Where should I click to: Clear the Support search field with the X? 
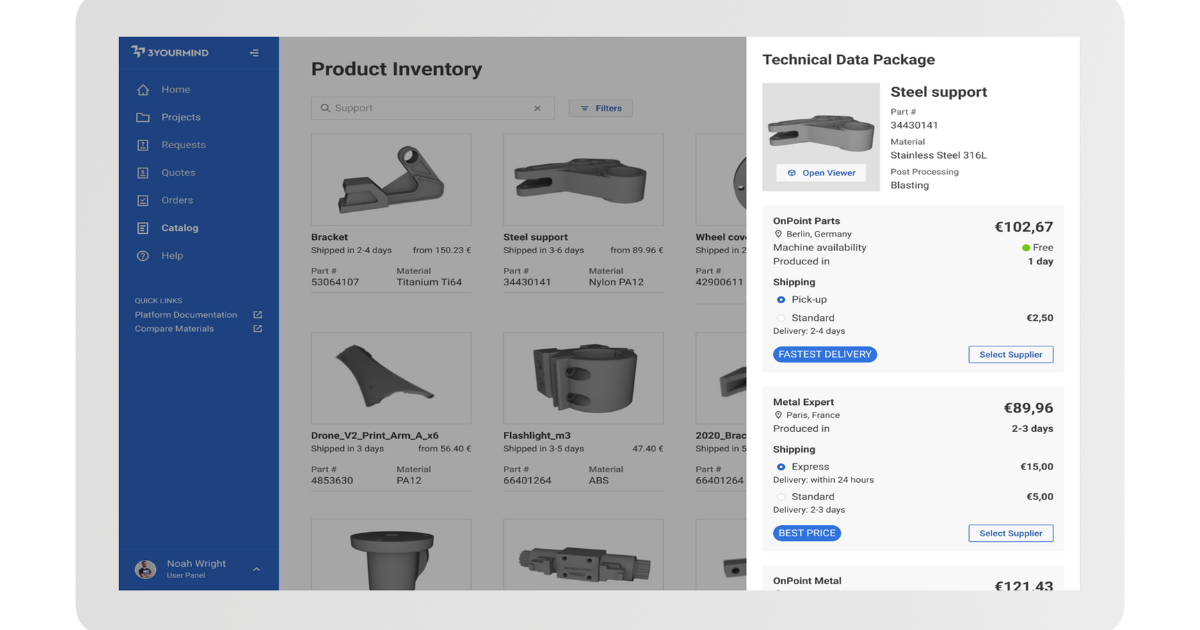click(537, 108)
